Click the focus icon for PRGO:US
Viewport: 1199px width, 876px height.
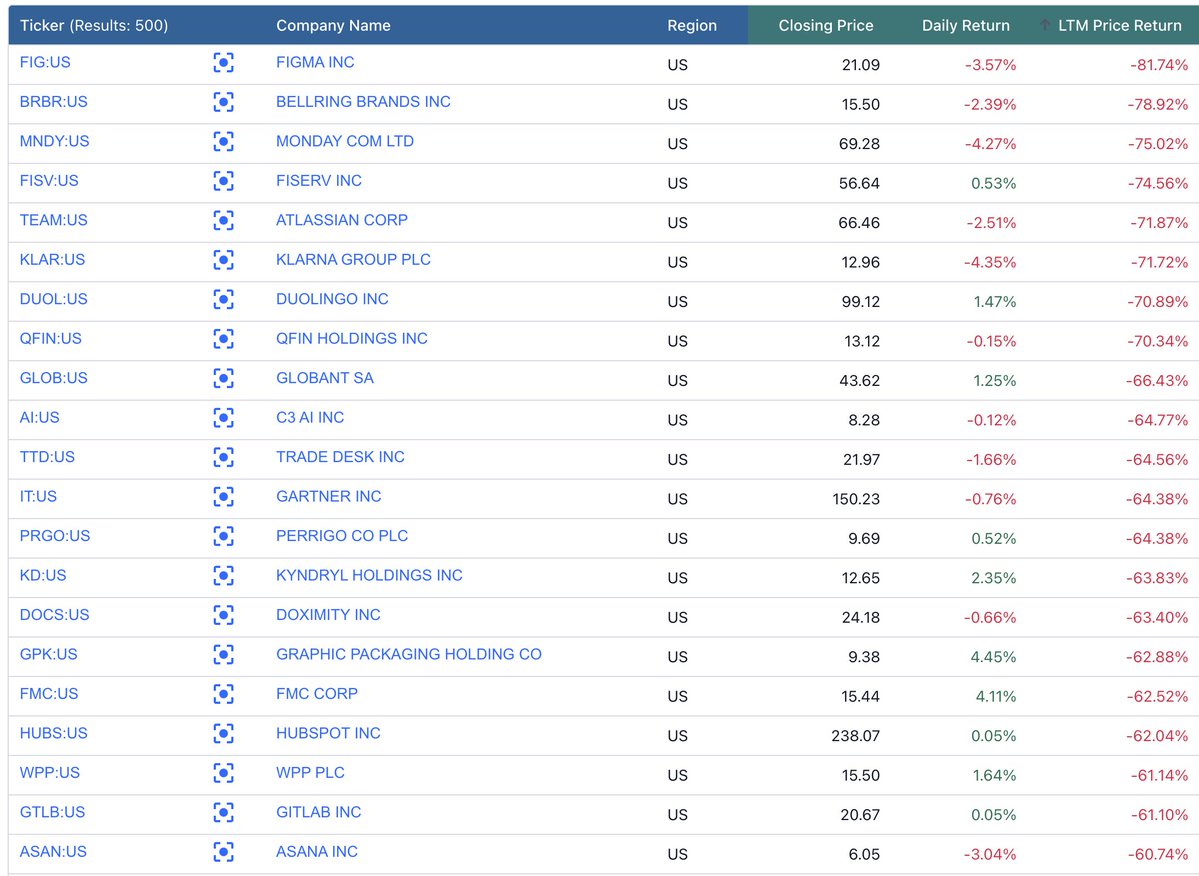(223, 537)
